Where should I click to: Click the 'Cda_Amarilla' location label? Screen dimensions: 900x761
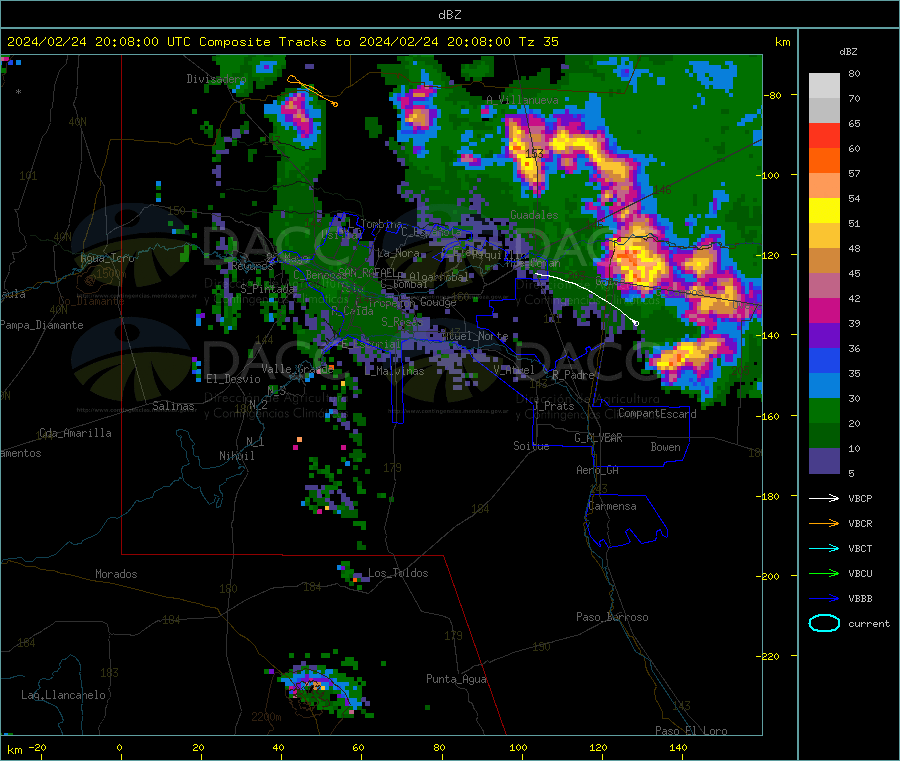pyautogui.click(x=75, y=433)
